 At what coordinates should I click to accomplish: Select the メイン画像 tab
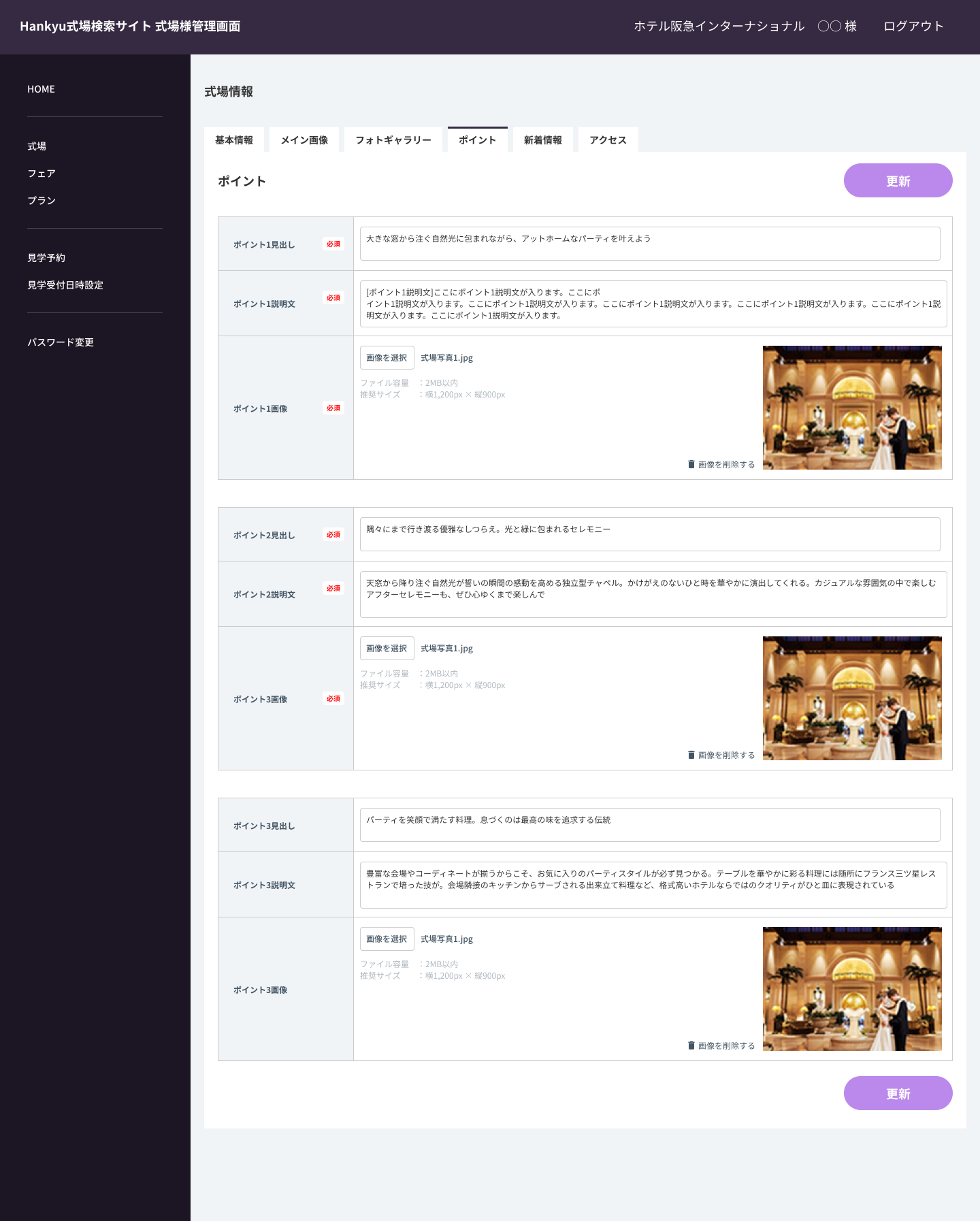304,140
